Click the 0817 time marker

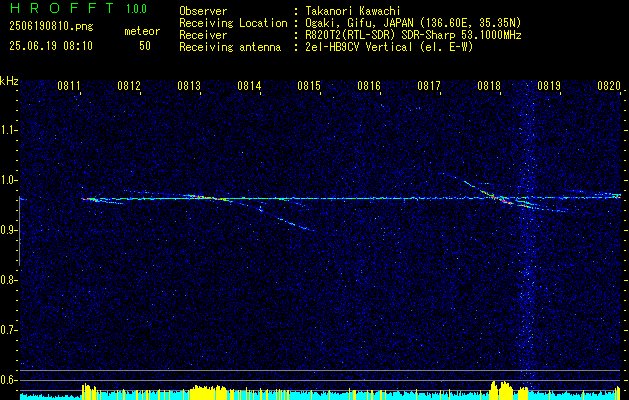[x=429, y=85]
